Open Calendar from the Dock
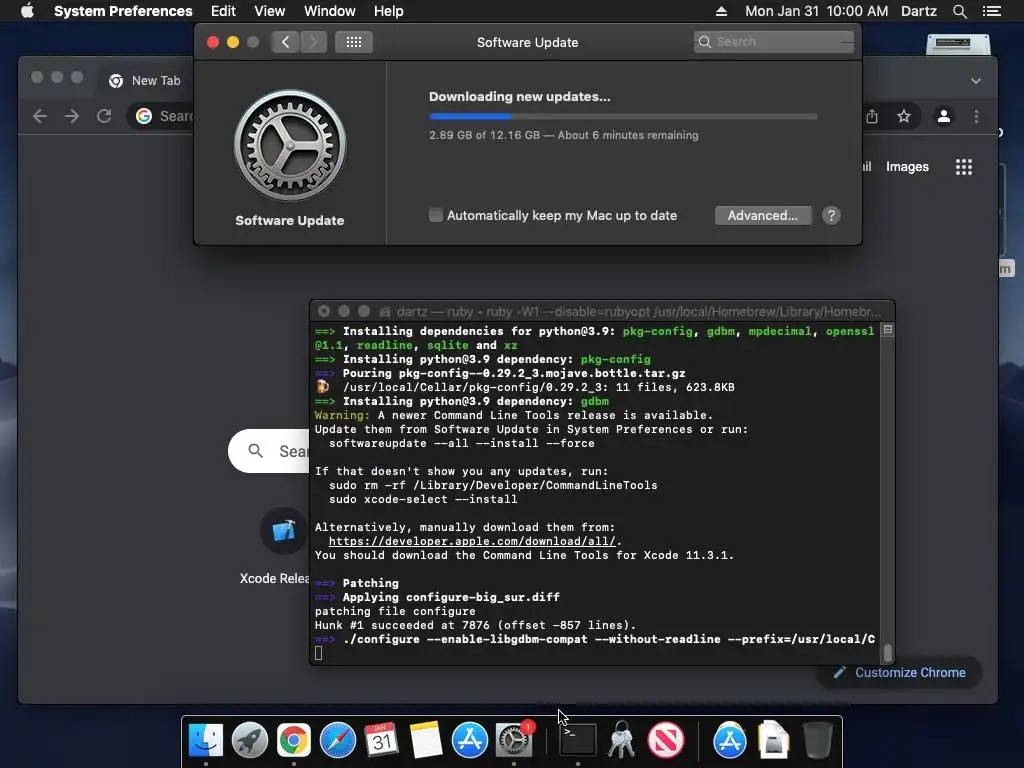 381,740
